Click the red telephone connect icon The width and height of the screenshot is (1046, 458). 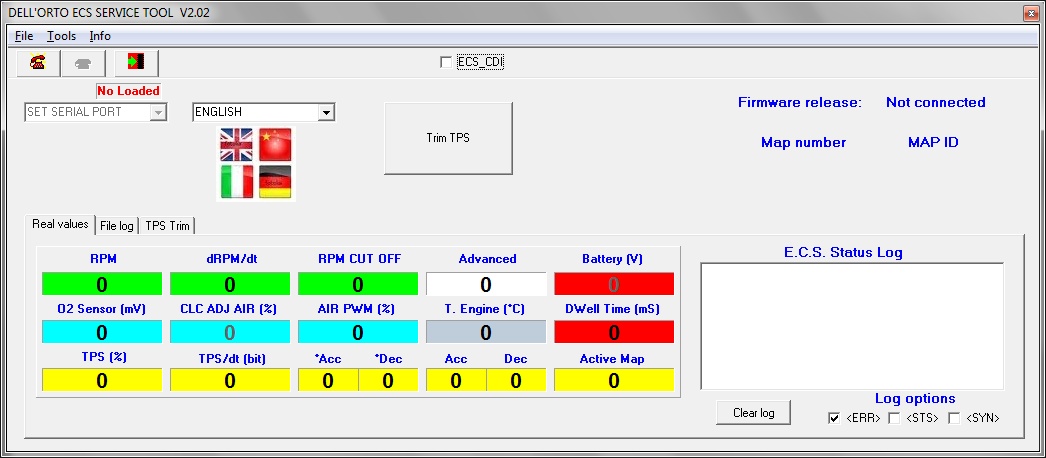[37, 63]
